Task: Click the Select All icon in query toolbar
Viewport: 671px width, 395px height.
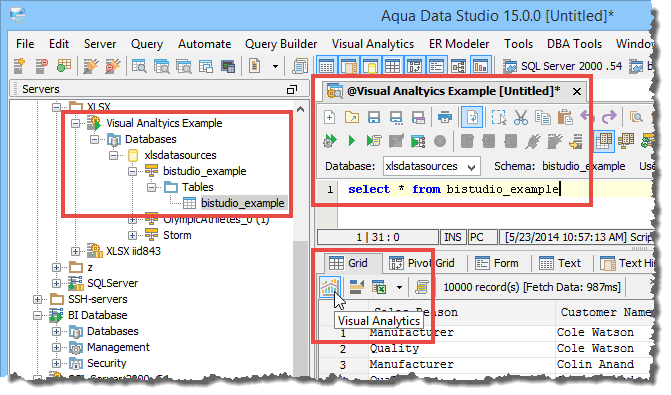Action: [499, 117]
